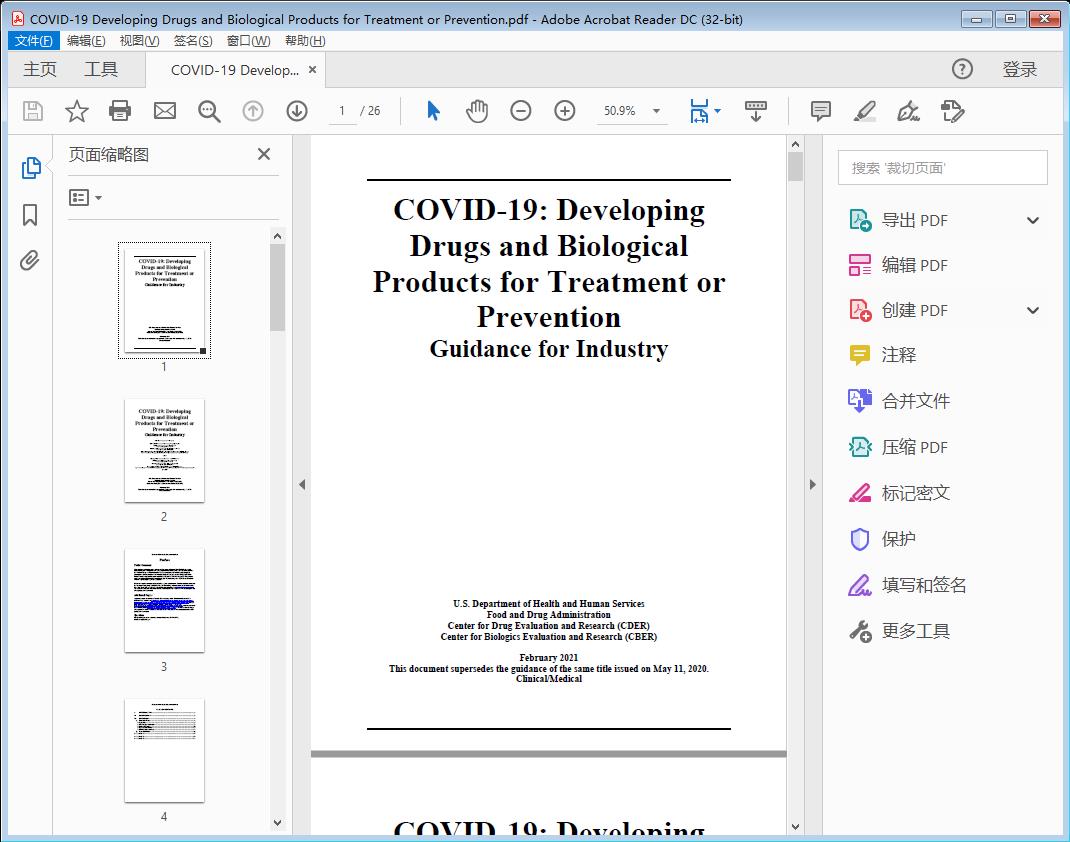Open the 导出 PDF panel icon
The width and height of the screenshot is (1070, 842).
tap(859, 219)
